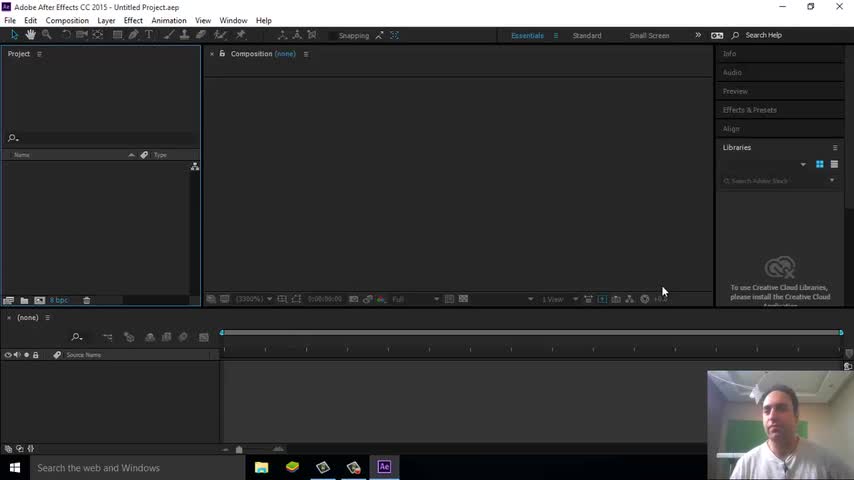Toggle Graph Editor in timeline

click(x=204, y=338)
